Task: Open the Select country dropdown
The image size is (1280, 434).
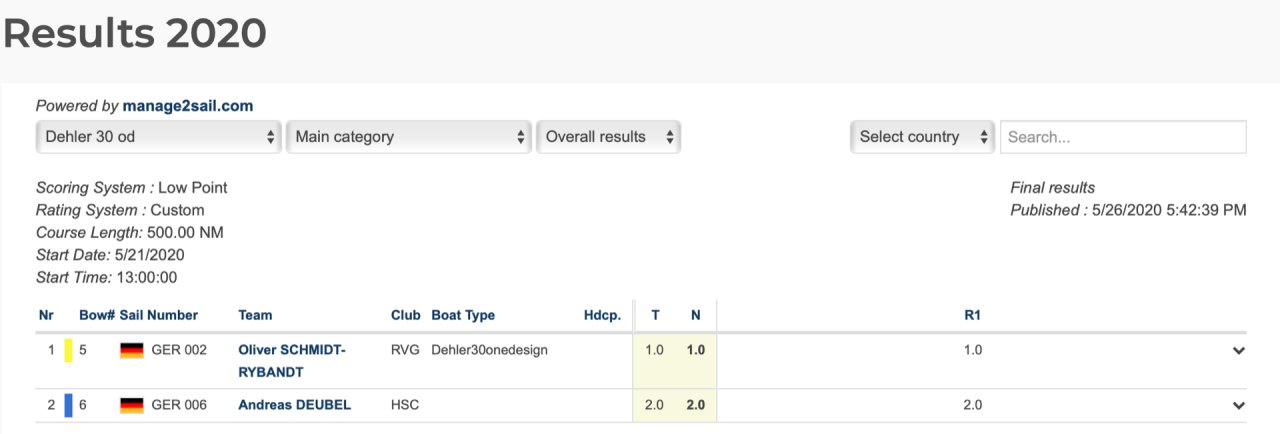Action: (922, 137)
